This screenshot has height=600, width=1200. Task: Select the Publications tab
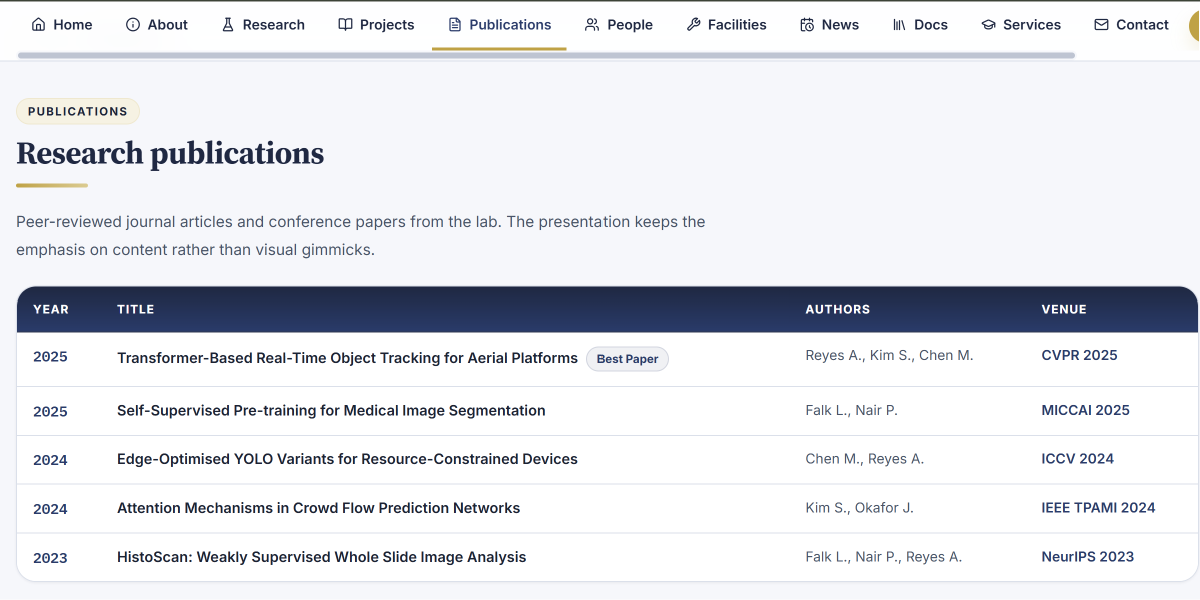click(499, 24)
